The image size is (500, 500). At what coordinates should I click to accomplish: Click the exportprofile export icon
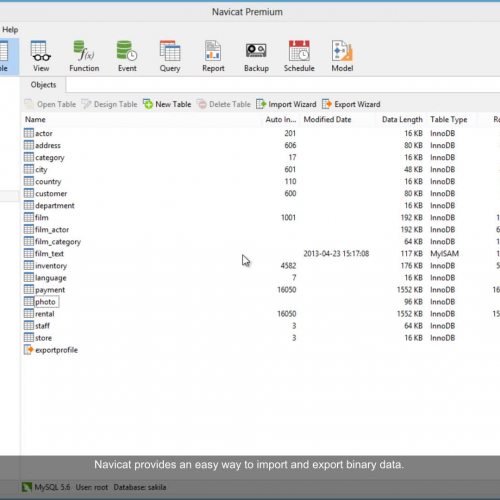pos(29,349)
